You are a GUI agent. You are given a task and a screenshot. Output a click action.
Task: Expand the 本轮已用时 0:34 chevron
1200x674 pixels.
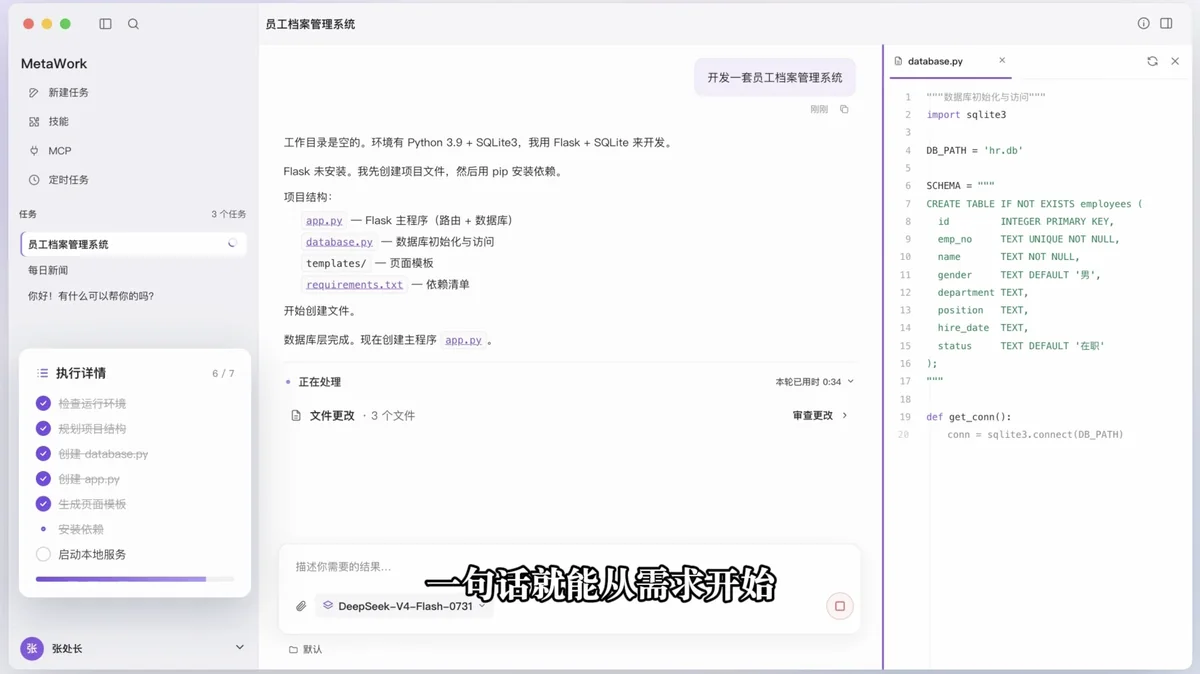tap(851, 382)
